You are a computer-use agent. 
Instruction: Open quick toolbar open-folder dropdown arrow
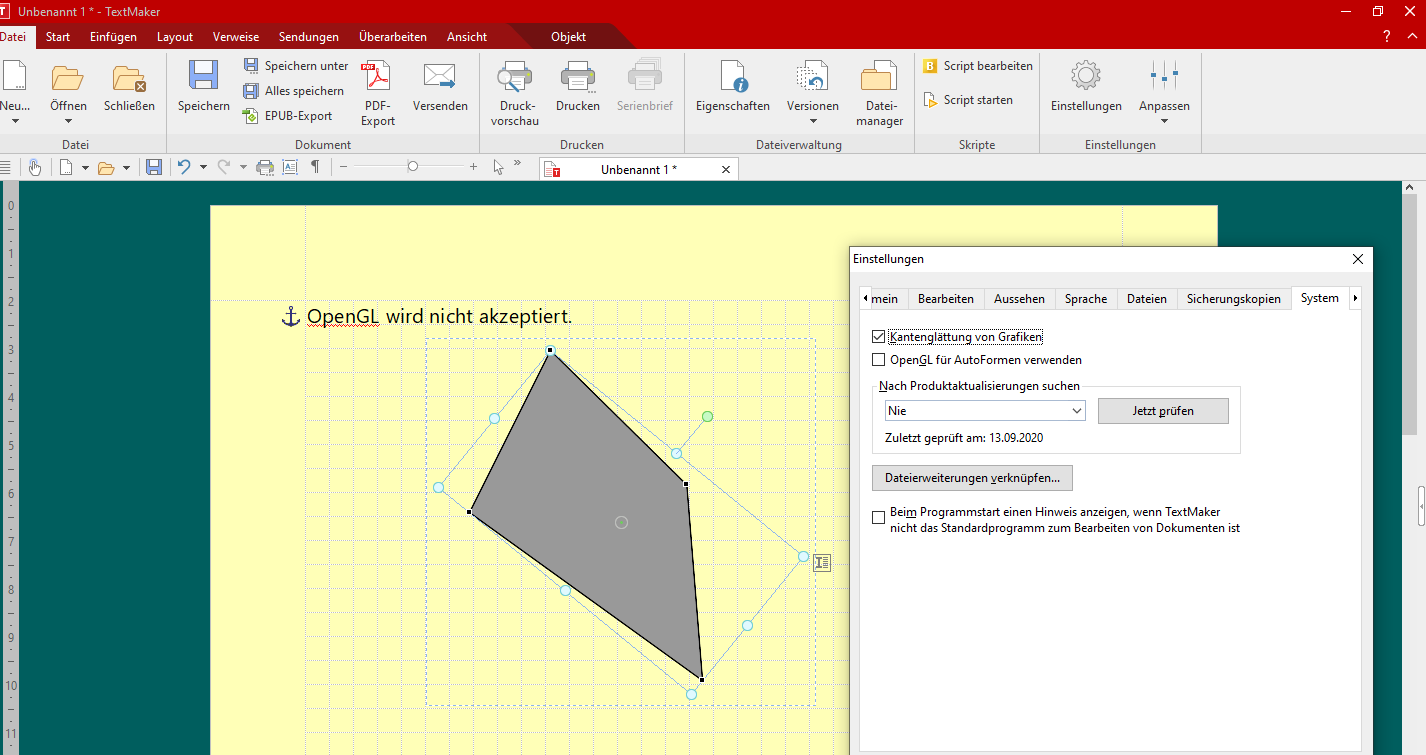coord(126,167)
